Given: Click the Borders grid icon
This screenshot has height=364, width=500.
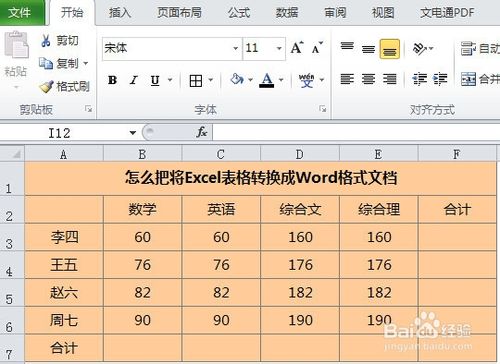Looking at the screenshot, I should tap(196, 80).
